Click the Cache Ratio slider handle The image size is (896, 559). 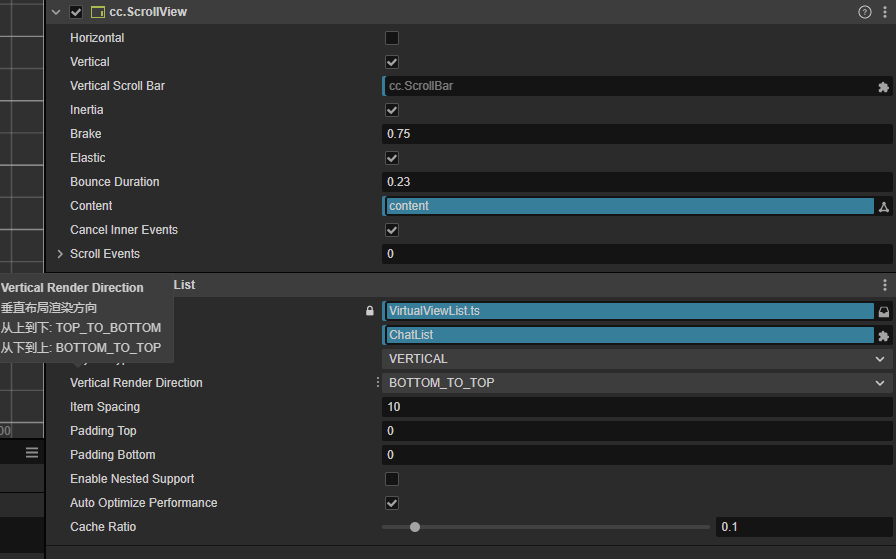tap(415, 527)
